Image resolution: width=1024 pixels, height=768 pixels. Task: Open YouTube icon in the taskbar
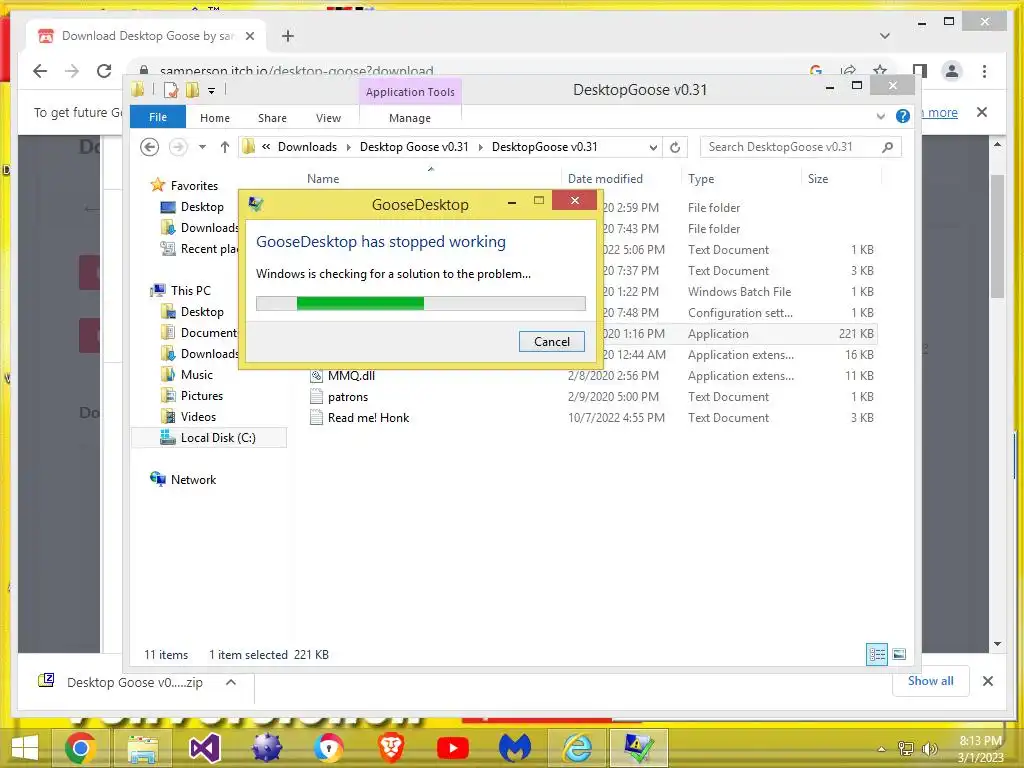point(453,748)
